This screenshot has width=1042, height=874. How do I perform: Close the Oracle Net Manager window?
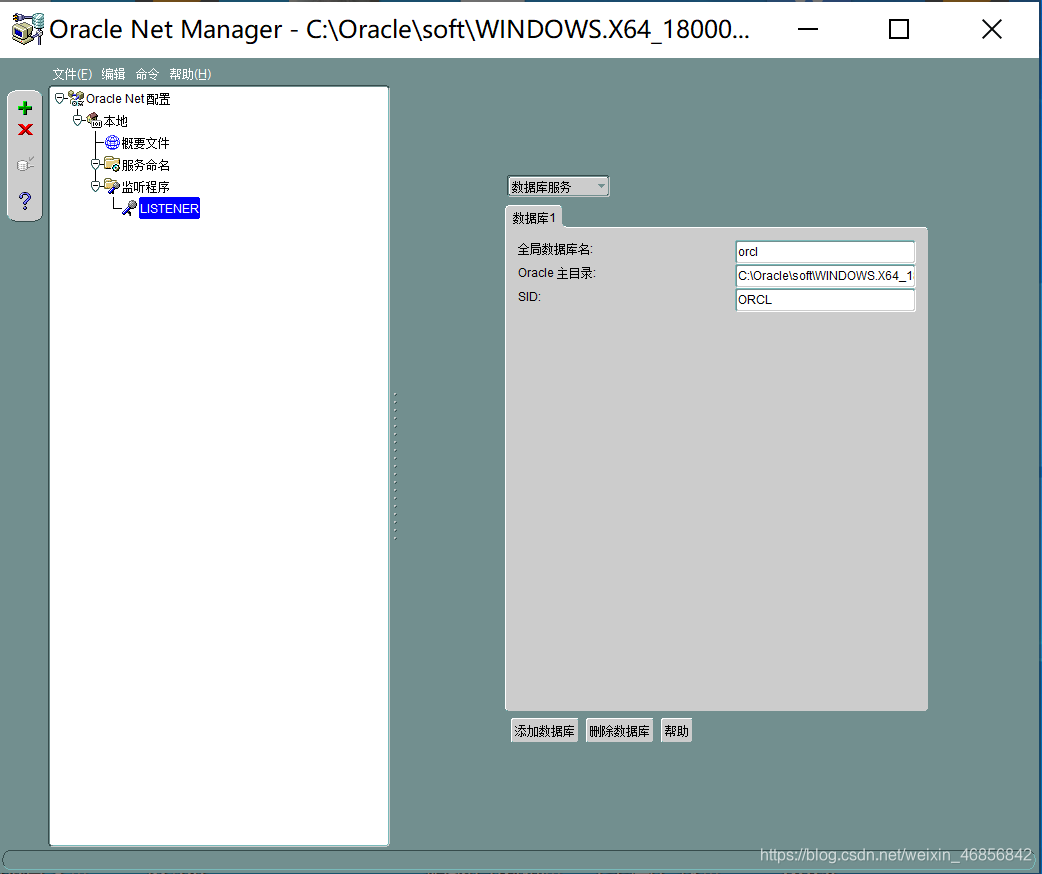[991, 29]
